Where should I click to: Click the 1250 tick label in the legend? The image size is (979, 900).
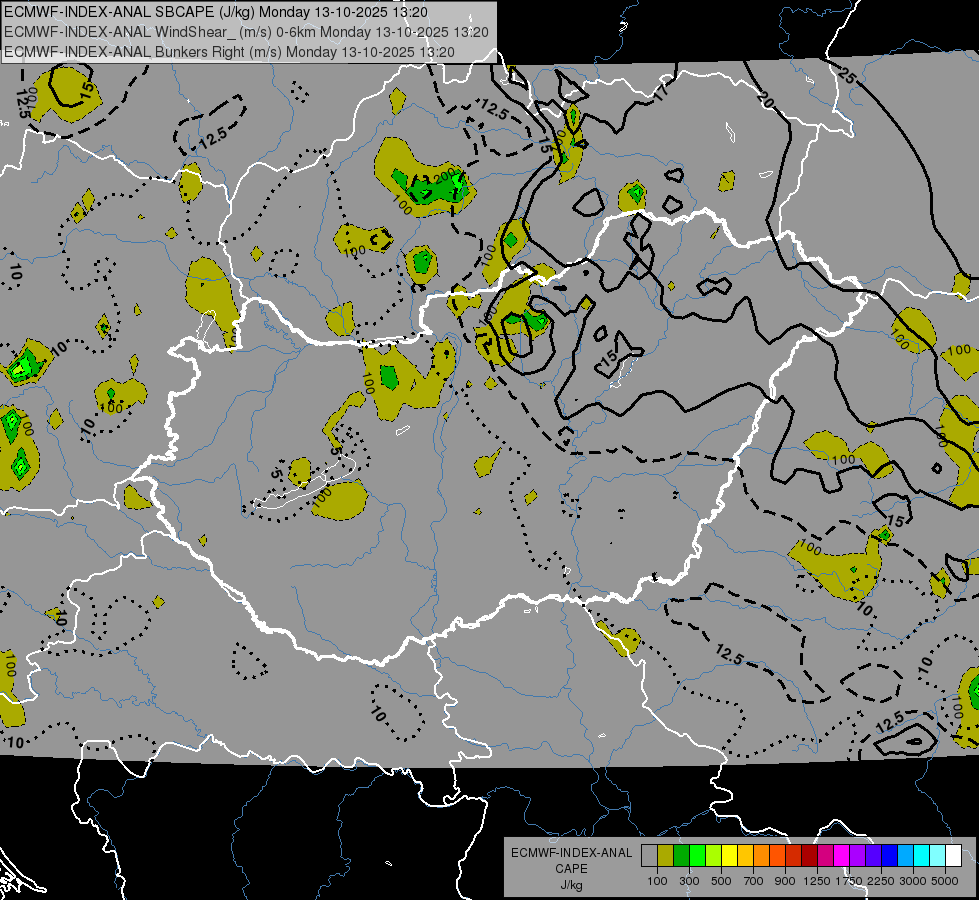pos(817,881)
